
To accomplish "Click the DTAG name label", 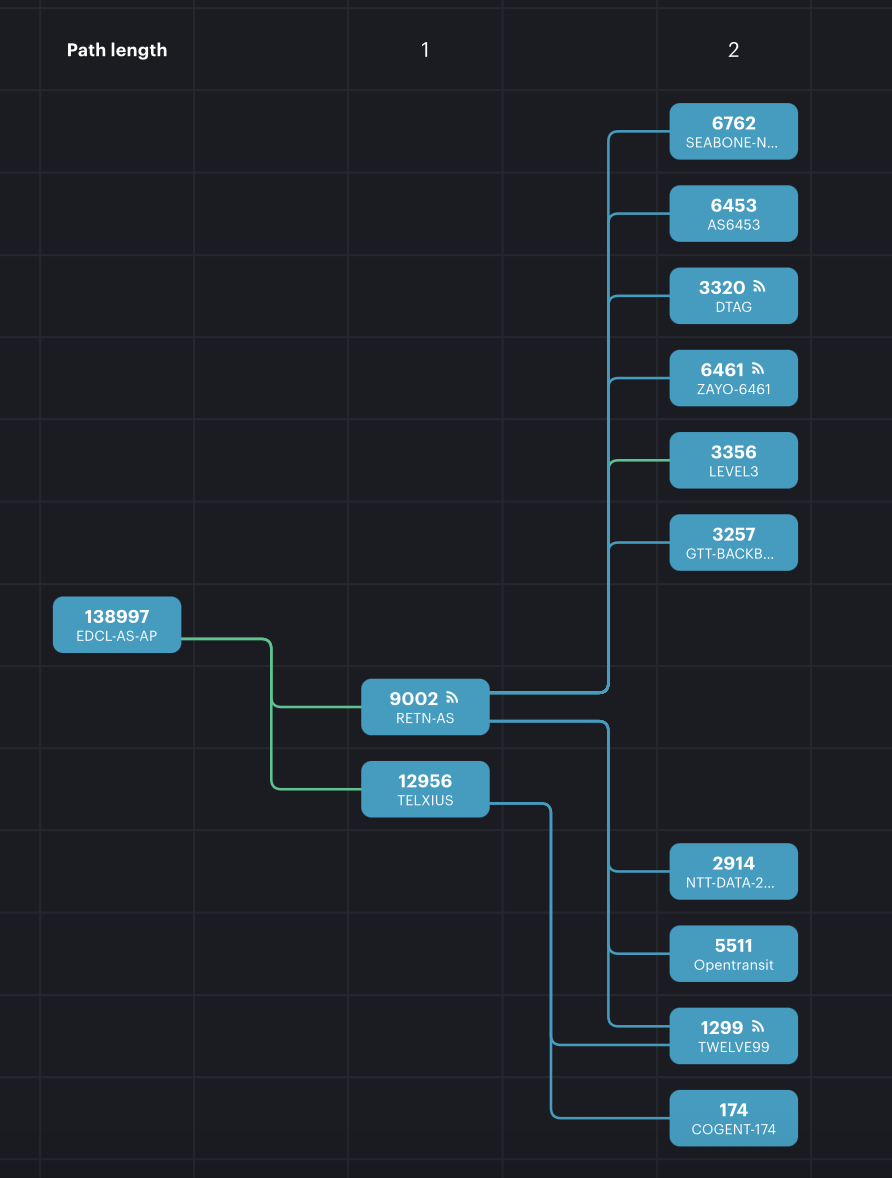I will 733,307.
